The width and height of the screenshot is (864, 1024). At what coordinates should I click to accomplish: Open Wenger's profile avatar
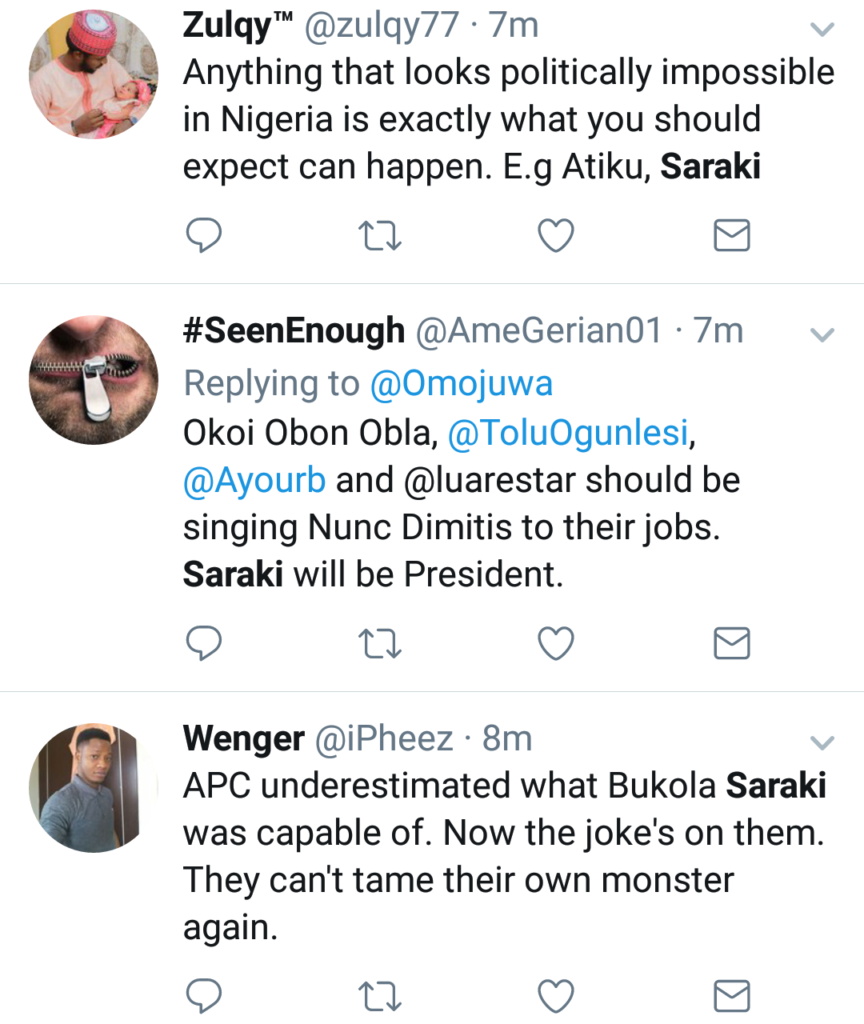[93, 787]
